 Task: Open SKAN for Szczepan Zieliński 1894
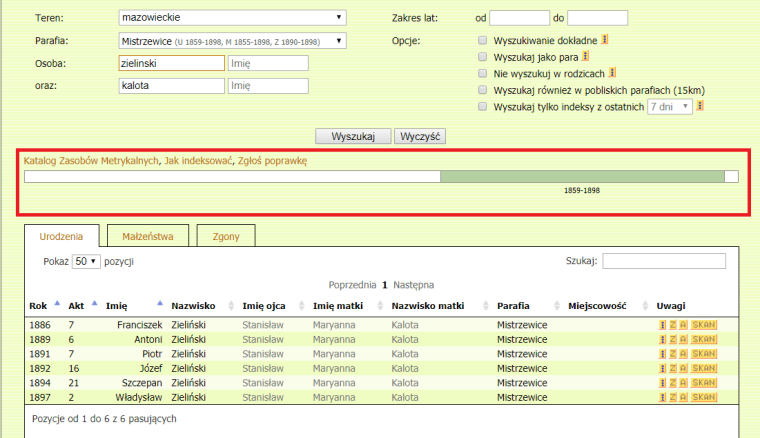tap(704, 383)
